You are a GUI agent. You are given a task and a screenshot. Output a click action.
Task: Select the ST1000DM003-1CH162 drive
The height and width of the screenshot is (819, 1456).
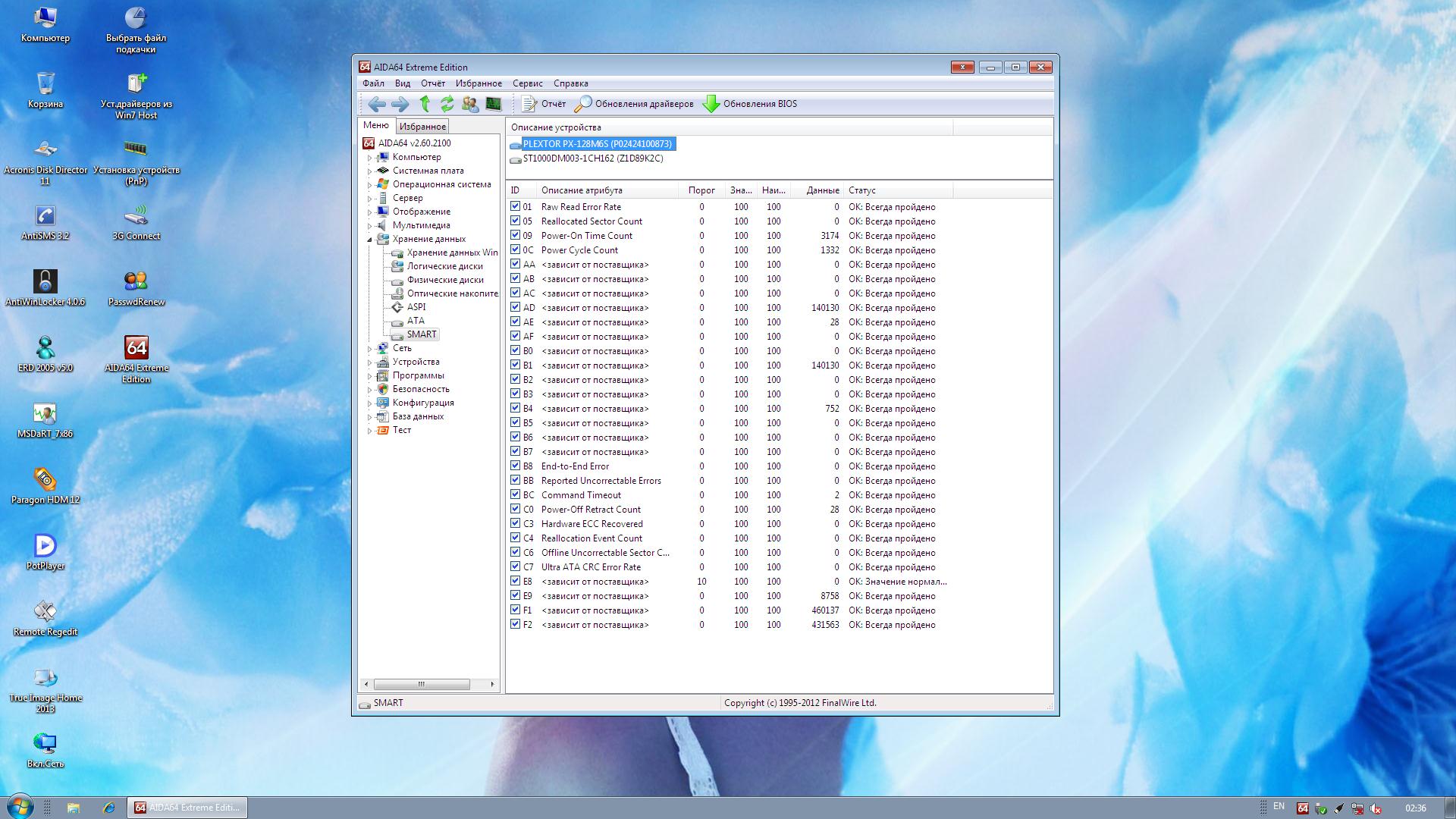592,158
